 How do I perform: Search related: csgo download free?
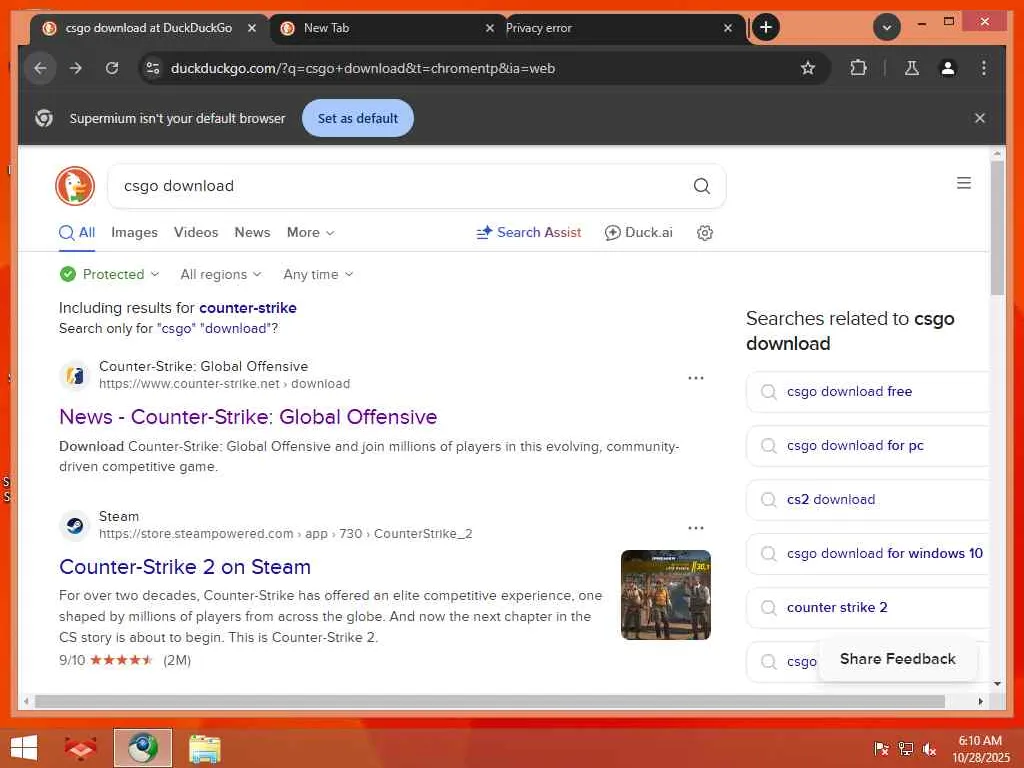pos(867,392)
